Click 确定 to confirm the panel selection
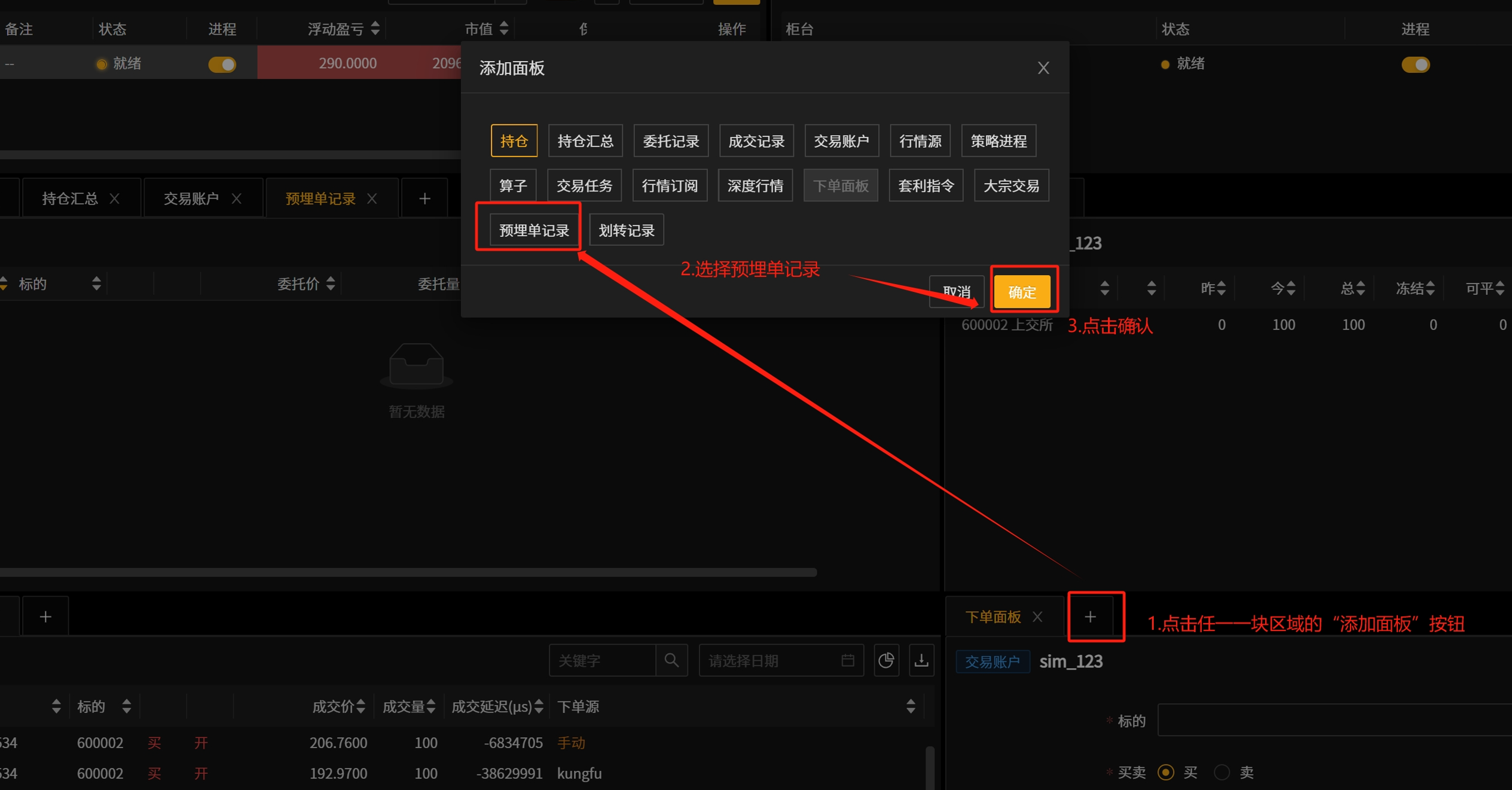 [x=1022, y=291]
